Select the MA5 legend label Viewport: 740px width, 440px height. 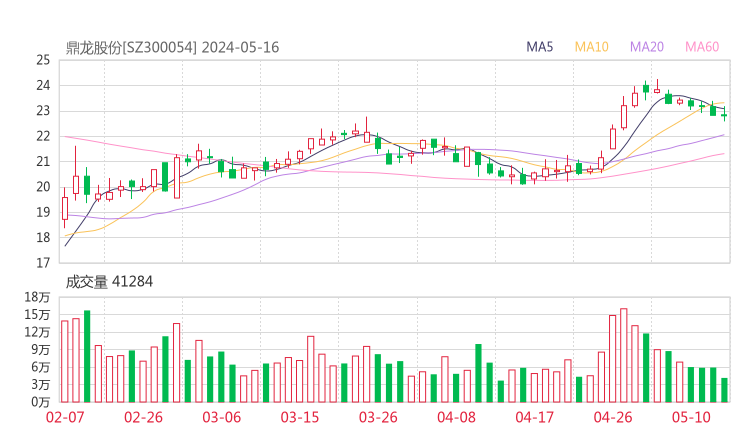(x=539, y=47)
